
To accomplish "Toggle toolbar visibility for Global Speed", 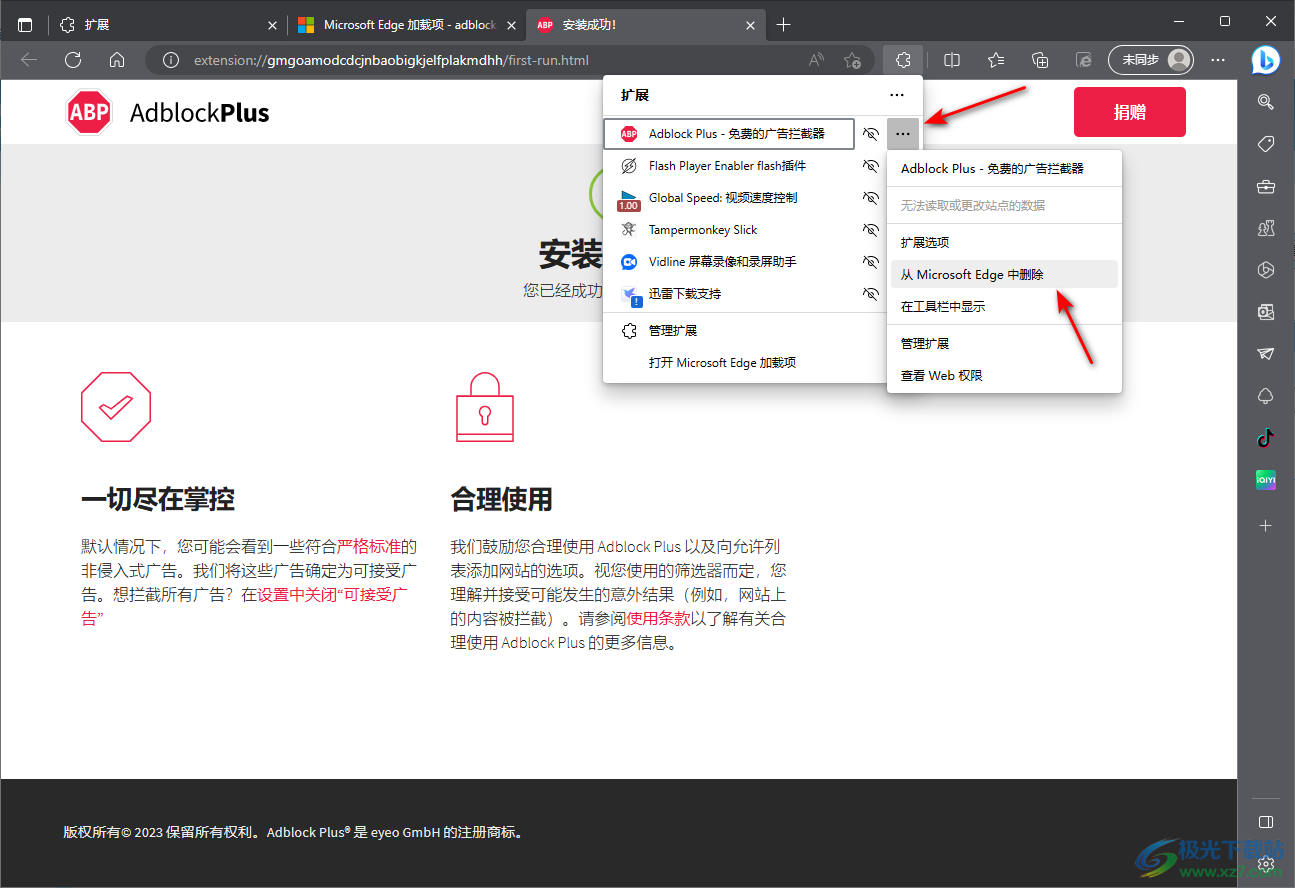I will (x=871, y=198).
